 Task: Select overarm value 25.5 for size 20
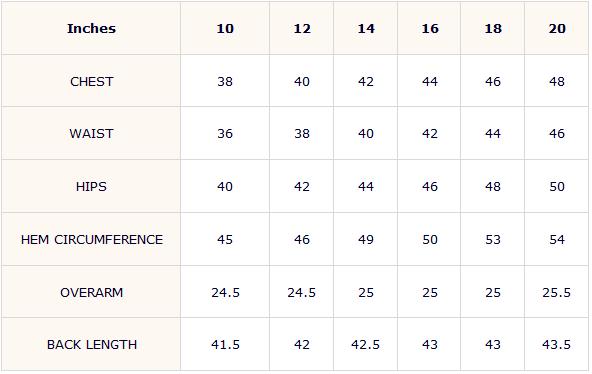(x=557, y=292)
